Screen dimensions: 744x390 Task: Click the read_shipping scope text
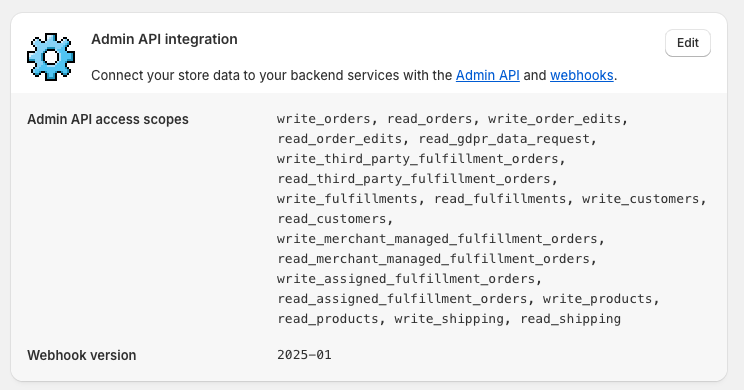(570, 318)
